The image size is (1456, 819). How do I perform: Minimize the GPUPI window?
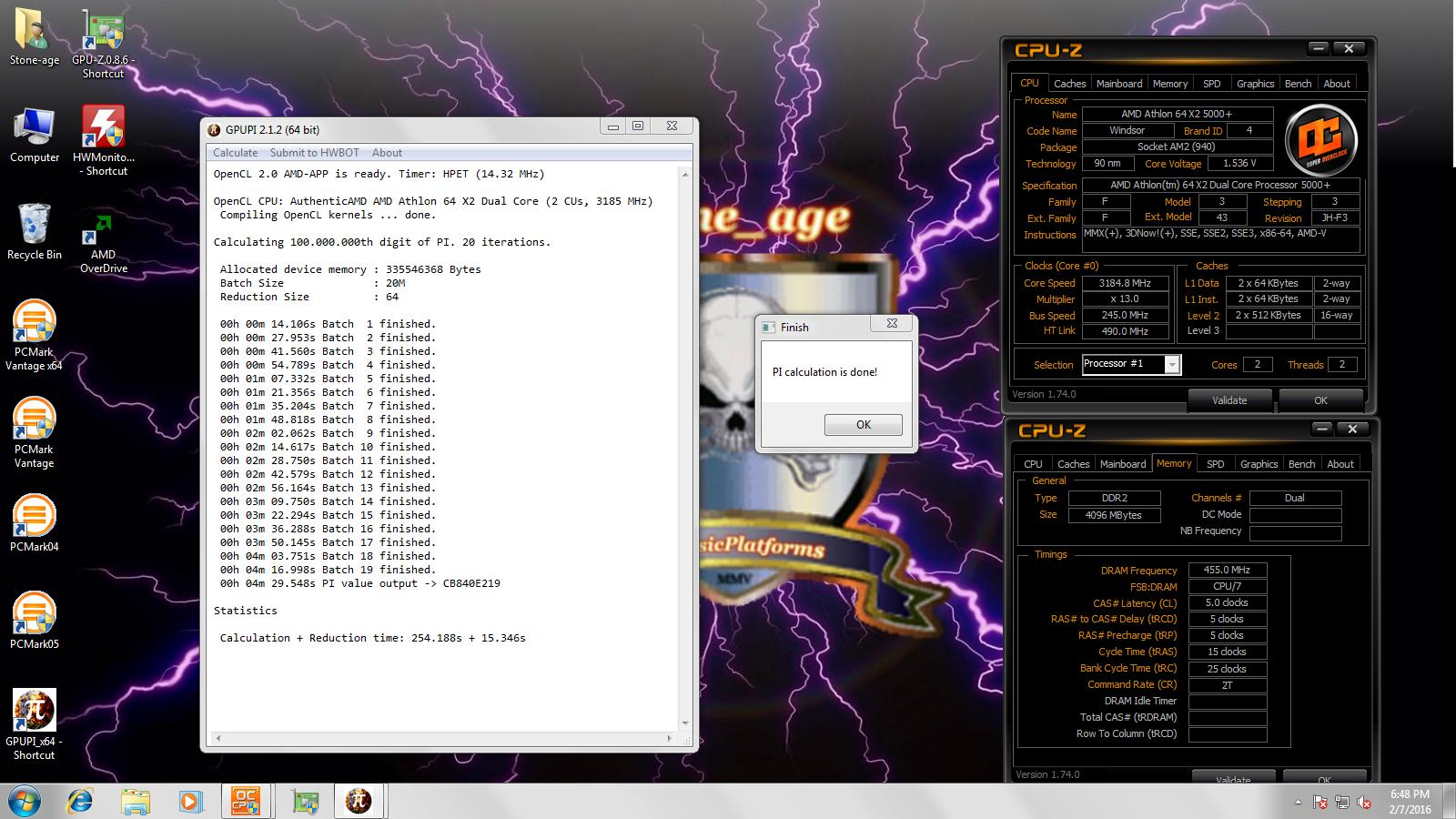point(612,126)
